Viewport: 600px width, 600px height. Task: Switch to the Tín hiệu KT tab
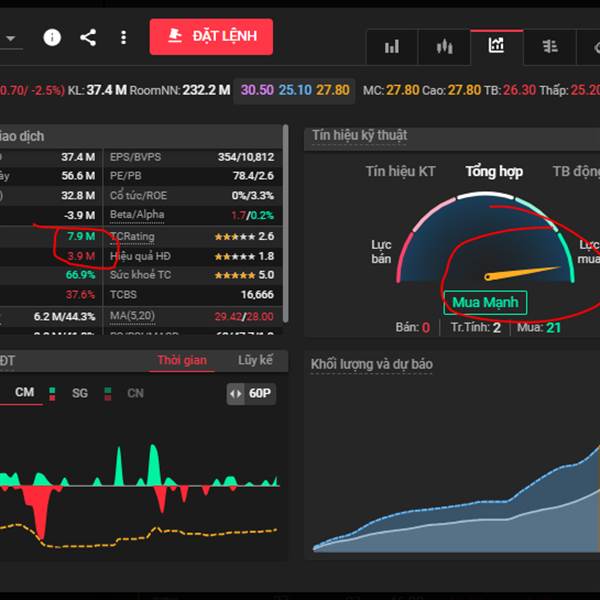point(400,171)
